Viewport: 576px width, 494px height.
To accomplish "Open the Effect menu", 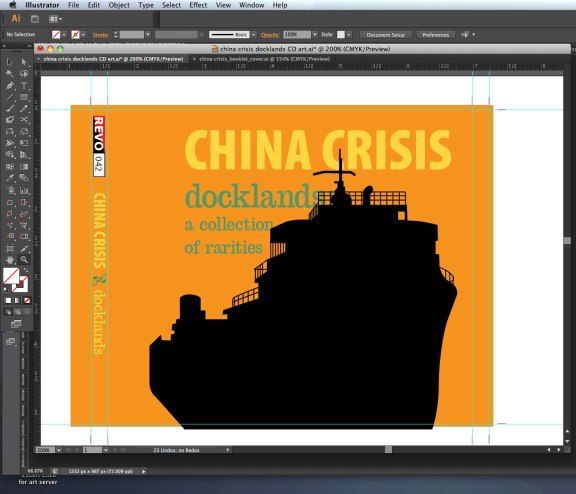I will point(198,5).
